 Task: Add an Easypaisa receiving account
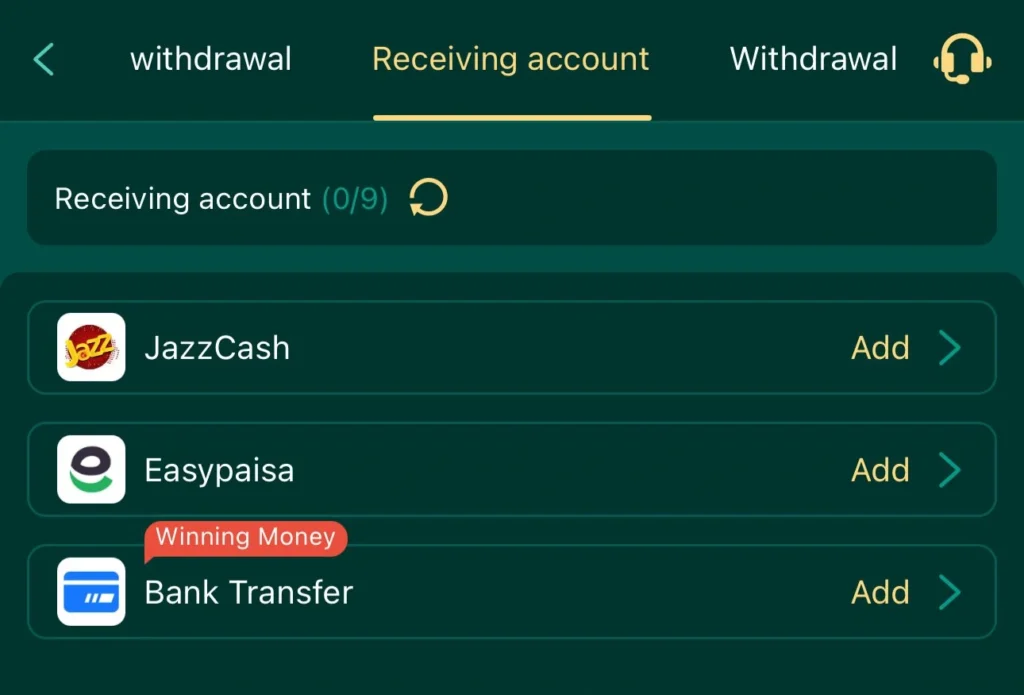coord(880,470)
